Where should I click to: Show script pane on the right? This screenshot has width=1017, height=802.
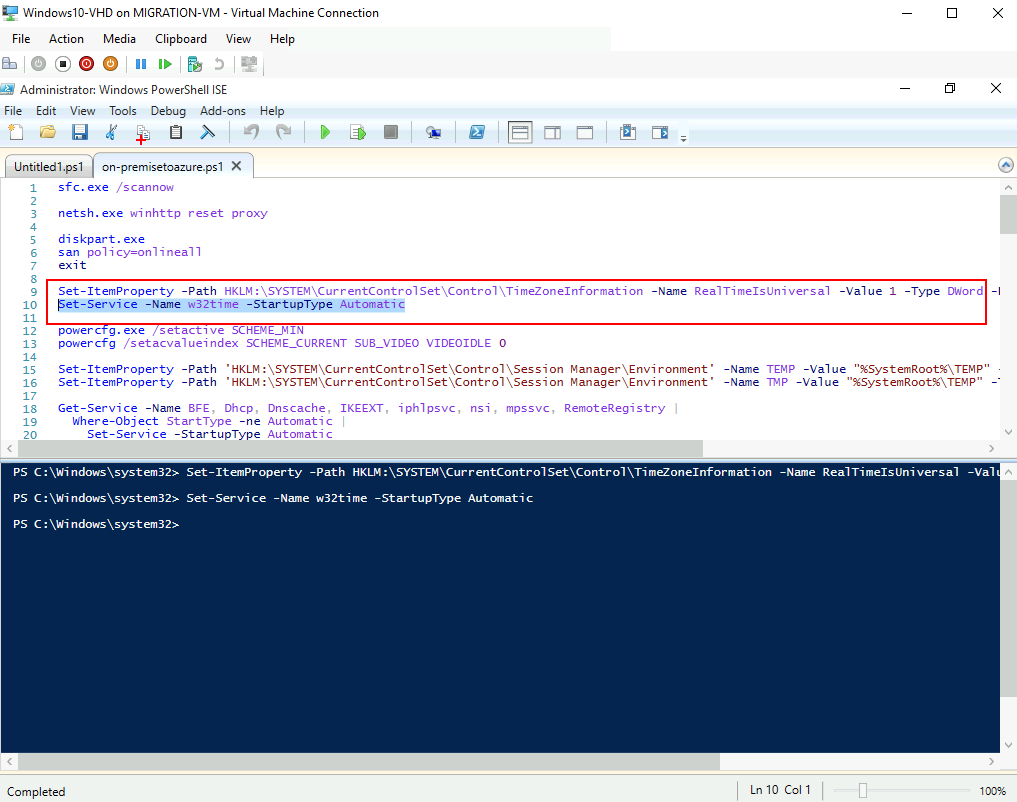click(x=553, y=132)
